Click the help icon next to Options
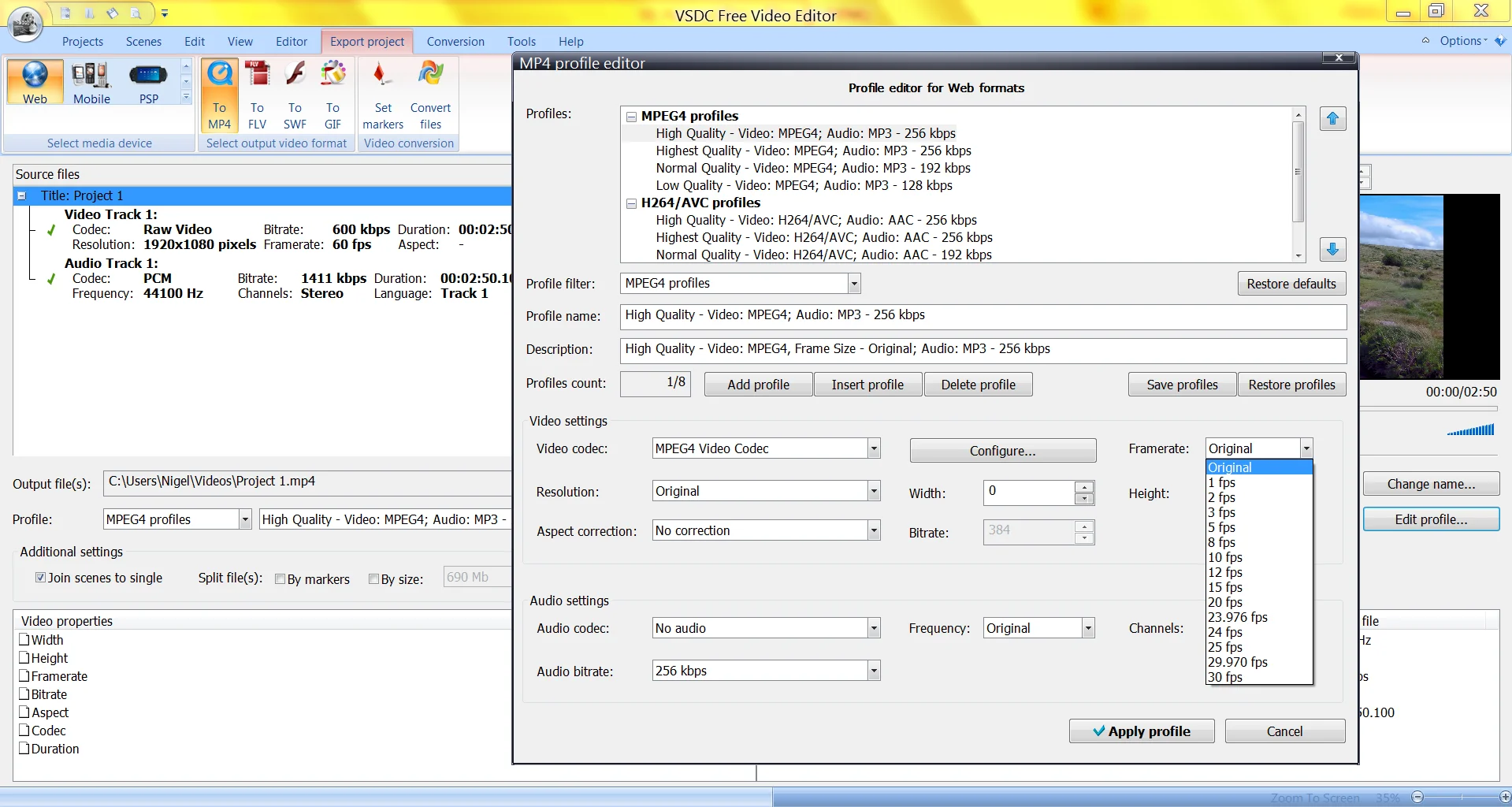Viewport: 1512px width, 807px height. point(1500,41)
